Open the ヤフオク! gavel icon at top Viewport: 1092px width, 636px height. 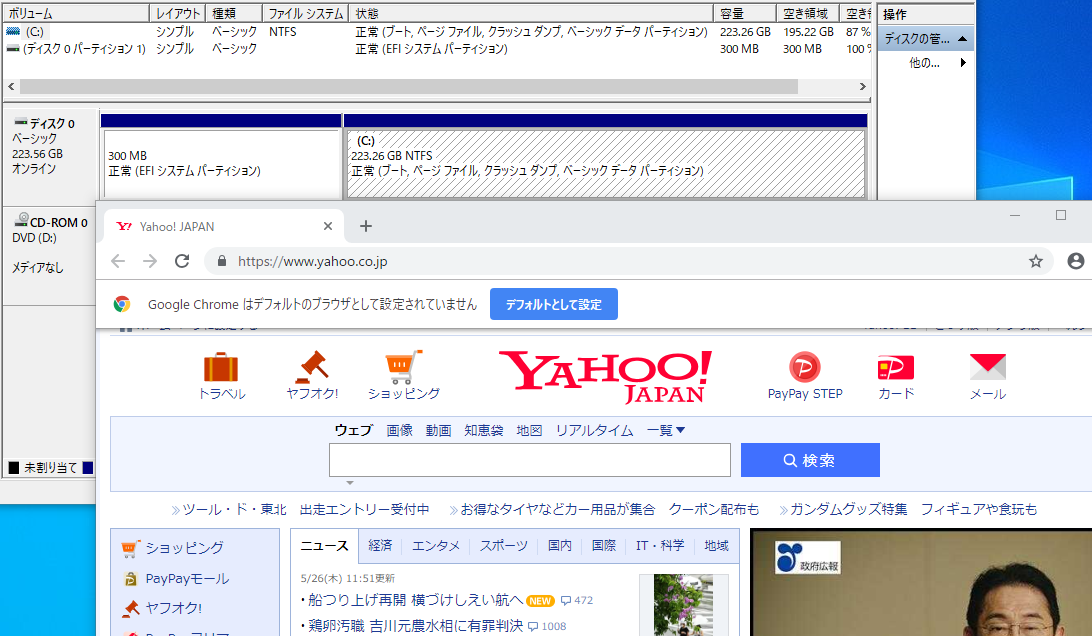point(312,367)
